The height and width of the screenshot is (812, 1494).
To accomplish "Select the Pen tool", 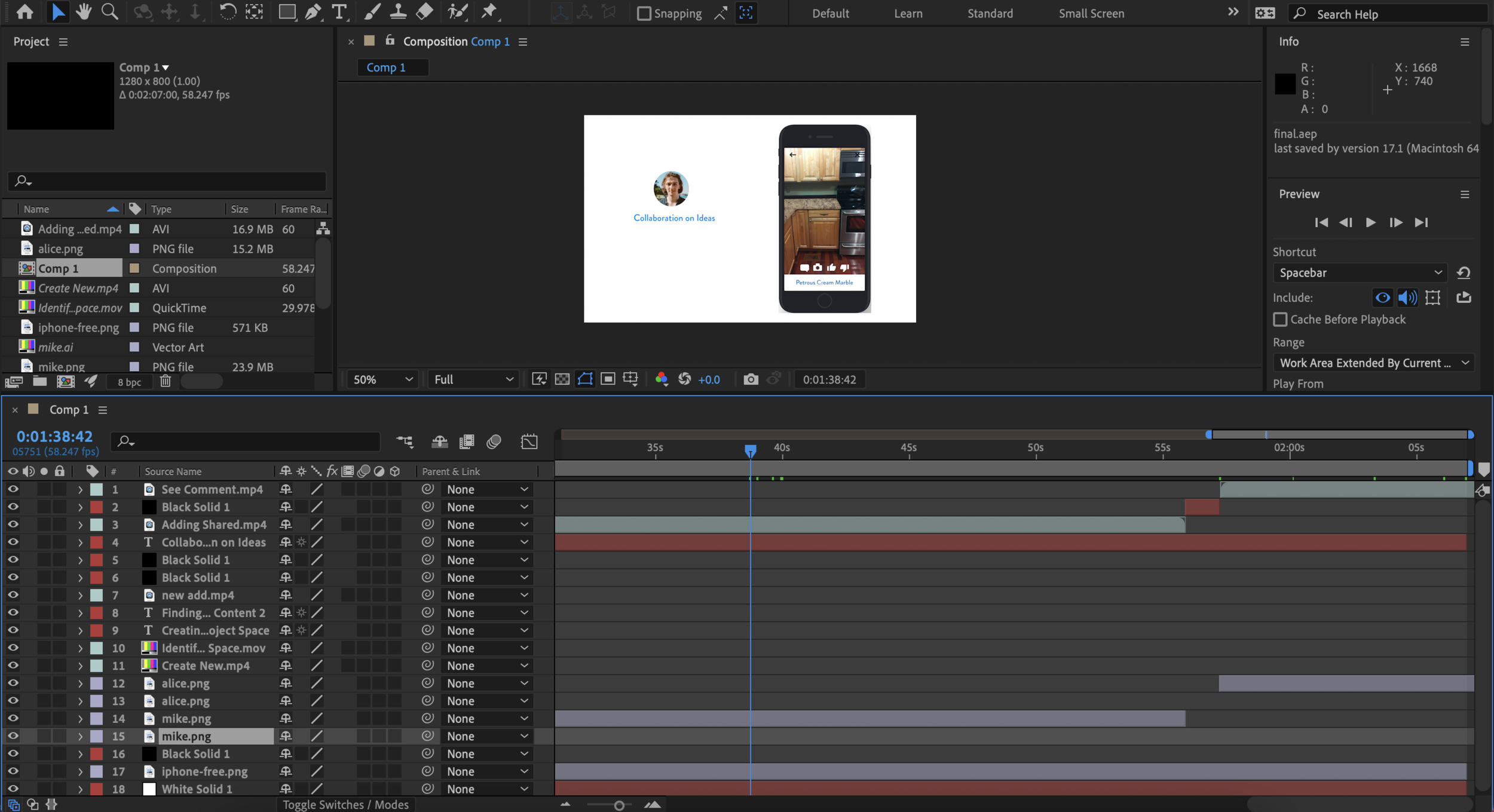I will click(313, 11).
